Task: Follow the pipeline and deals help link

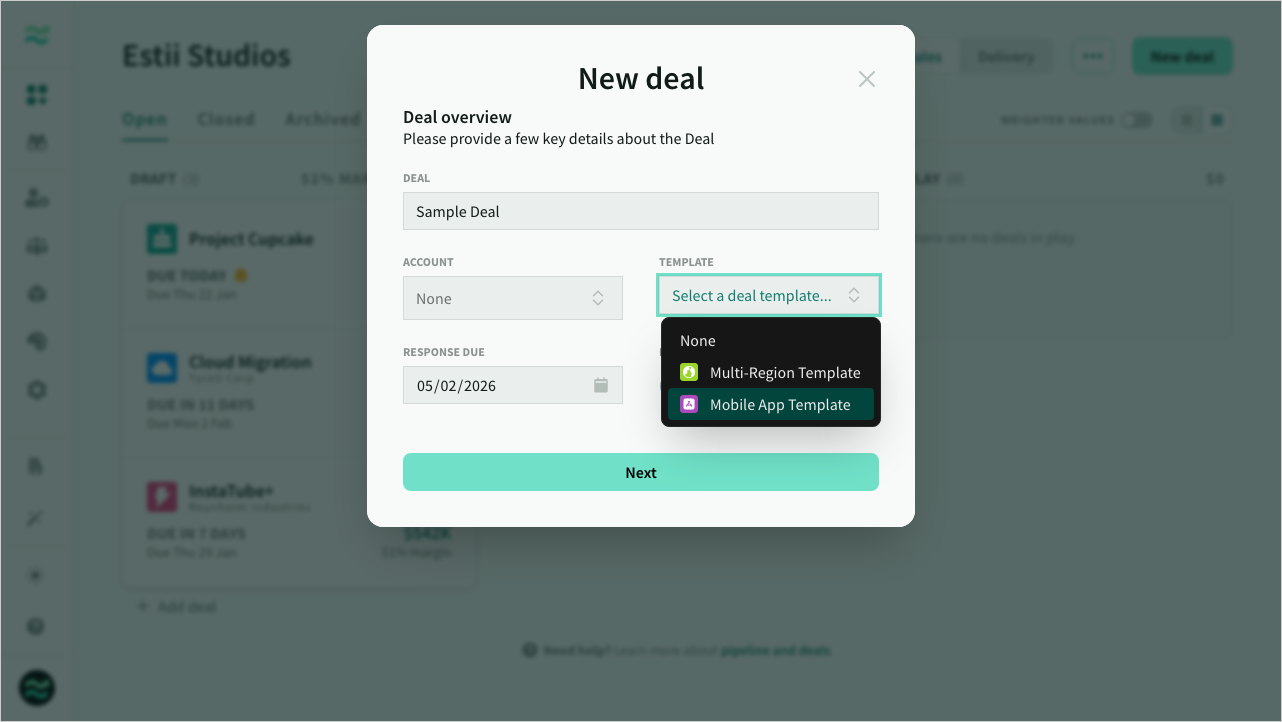Action: (x=776, y=650)
